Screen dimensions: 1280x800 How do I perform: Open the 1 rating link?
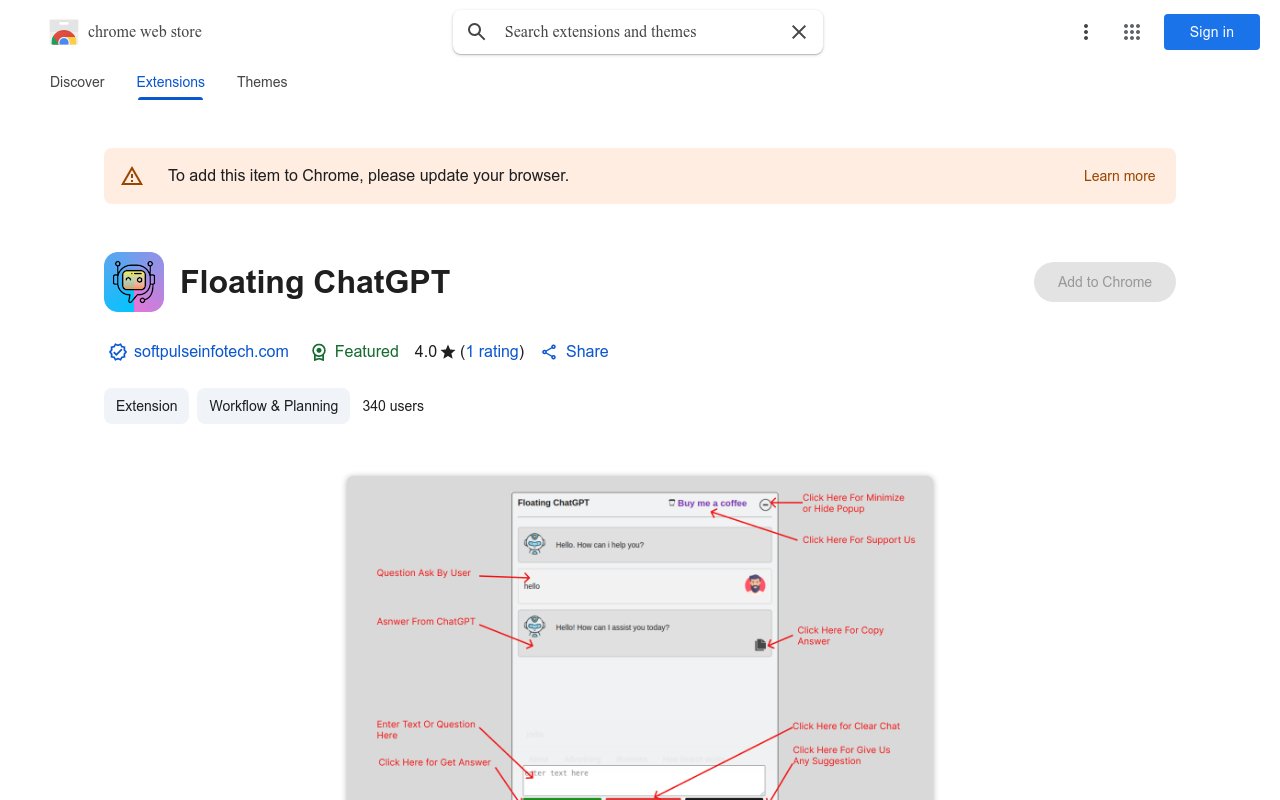[493, 352]
